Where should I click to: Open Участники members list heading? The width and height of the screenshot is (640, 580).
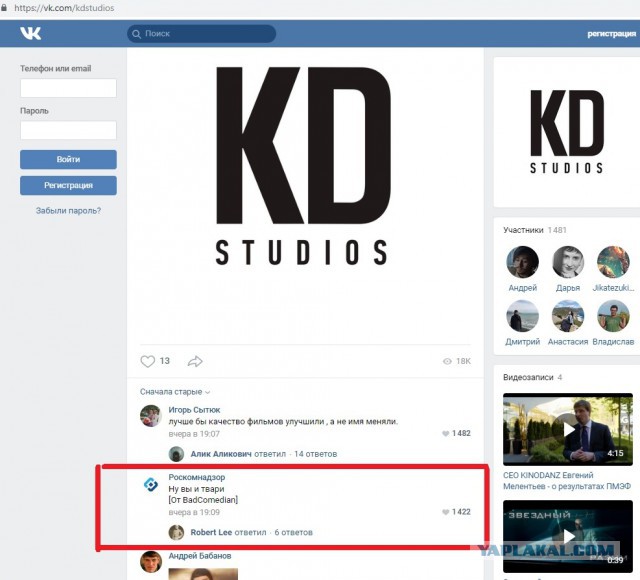click(x=523, y=230)
